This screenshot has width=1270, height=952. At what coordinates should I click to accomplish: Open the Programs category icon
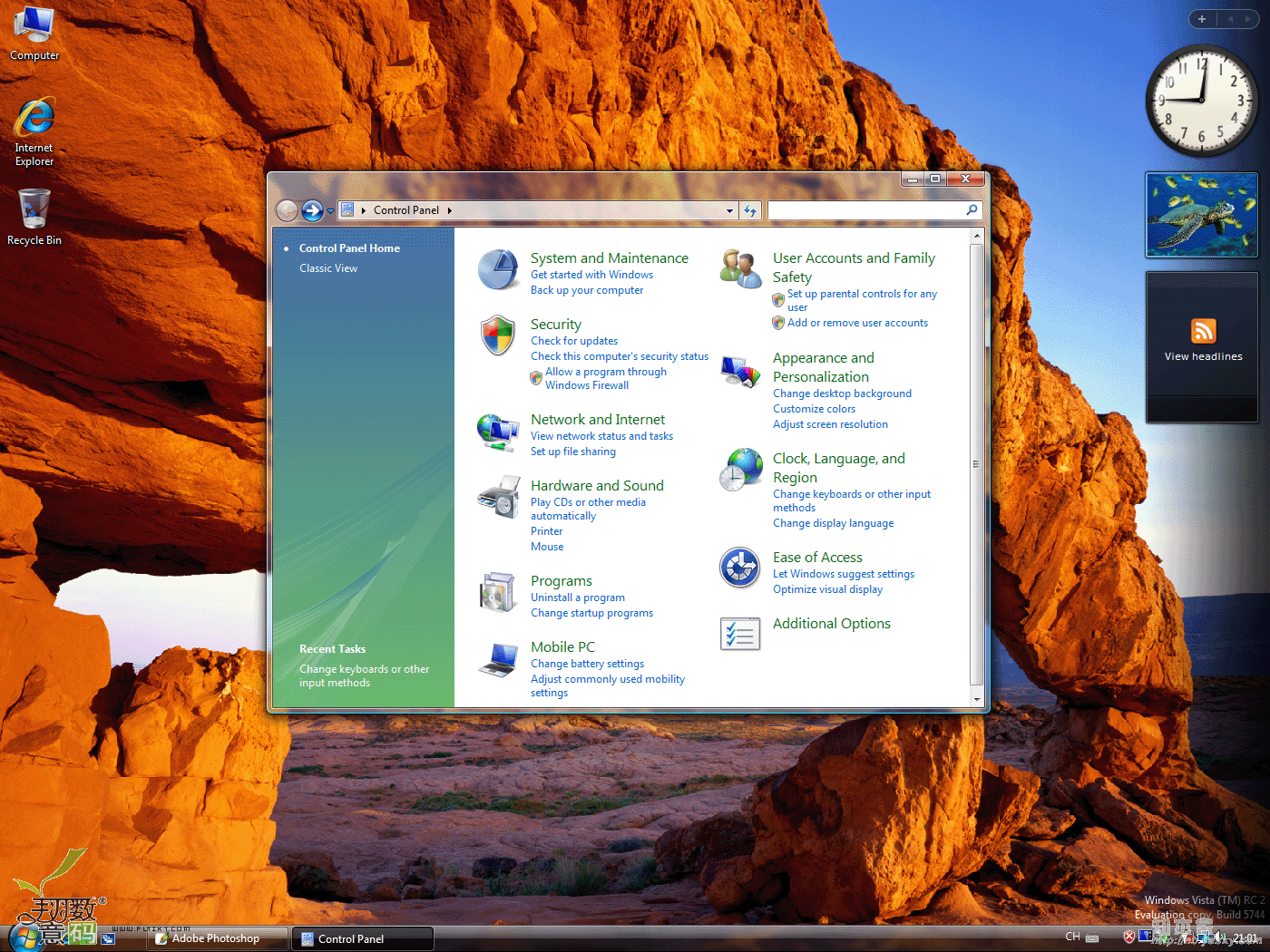coord(498,593)
